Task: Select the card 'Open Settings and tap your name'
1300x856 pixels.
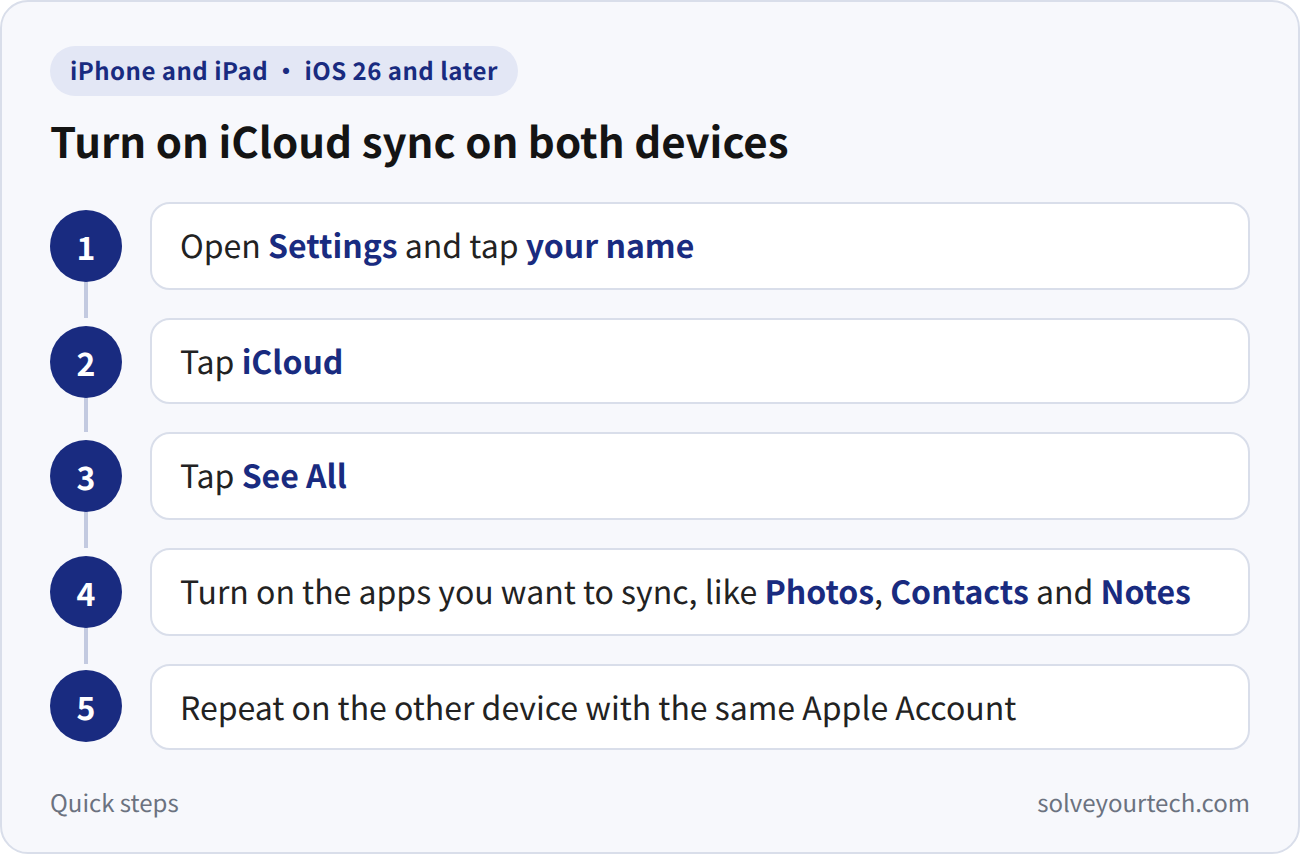Action: point(700,246)
